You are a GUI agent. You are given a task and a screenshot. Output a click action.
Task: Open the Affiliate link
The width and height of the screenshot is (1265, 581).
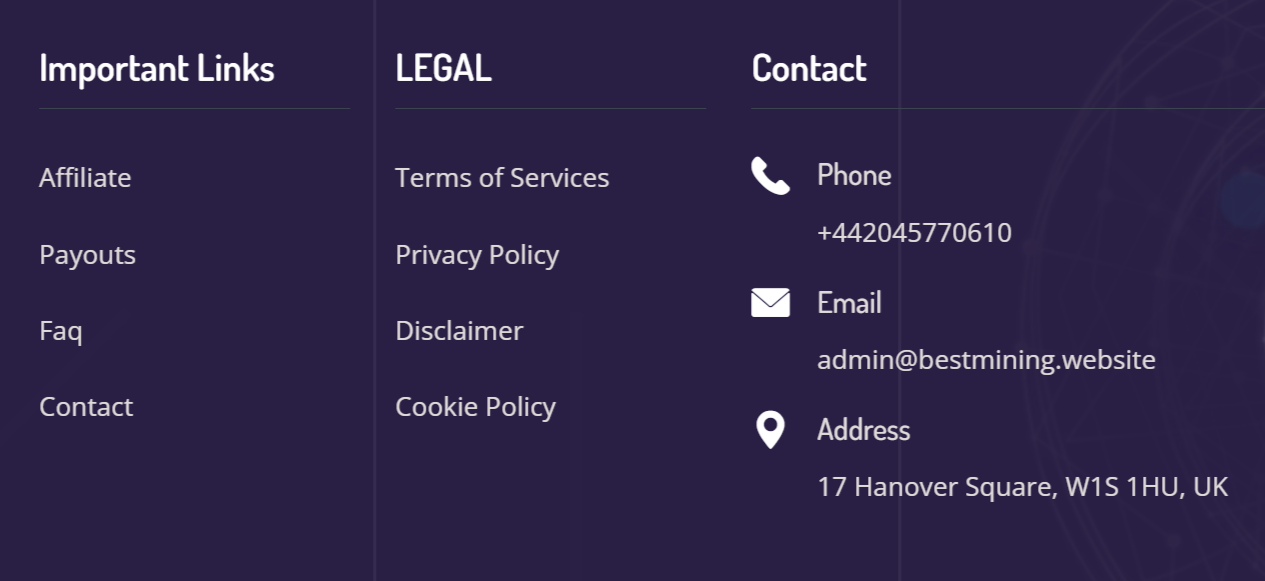coord(85,178)
